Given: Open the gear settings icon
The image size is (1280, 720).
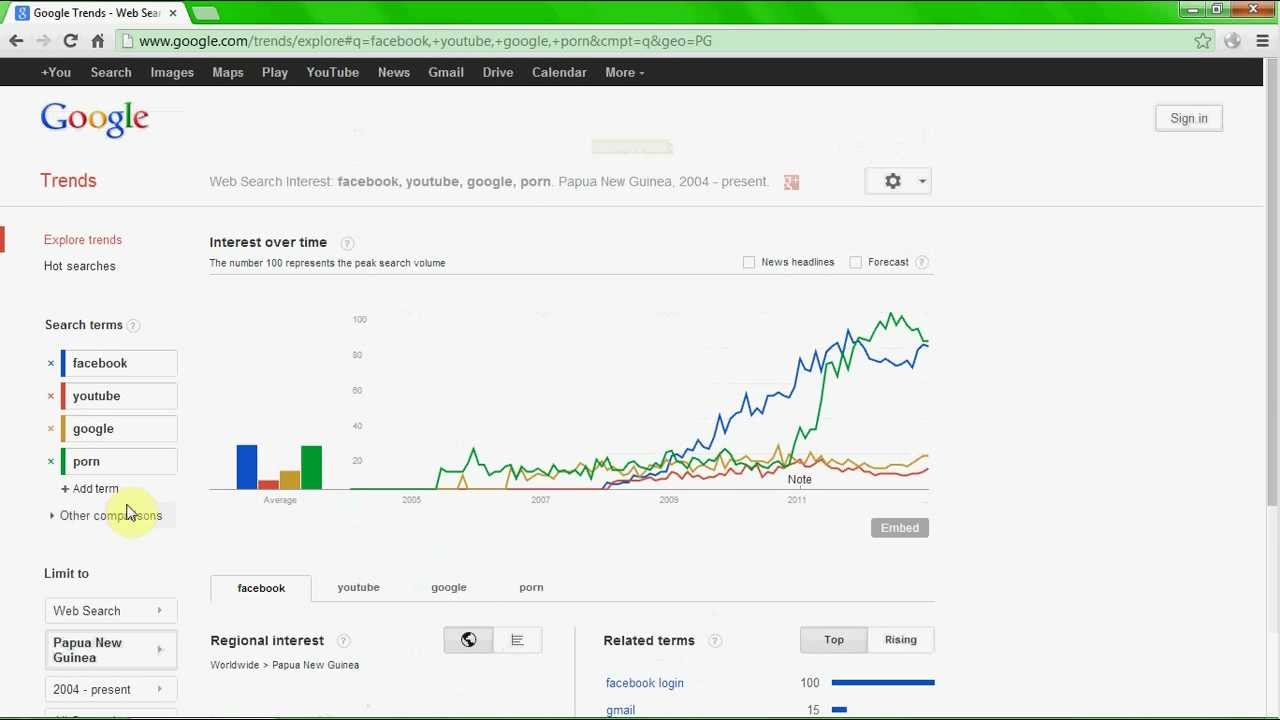Looking at the screenshot, I should pyautogui.click(x=893, y=181).
